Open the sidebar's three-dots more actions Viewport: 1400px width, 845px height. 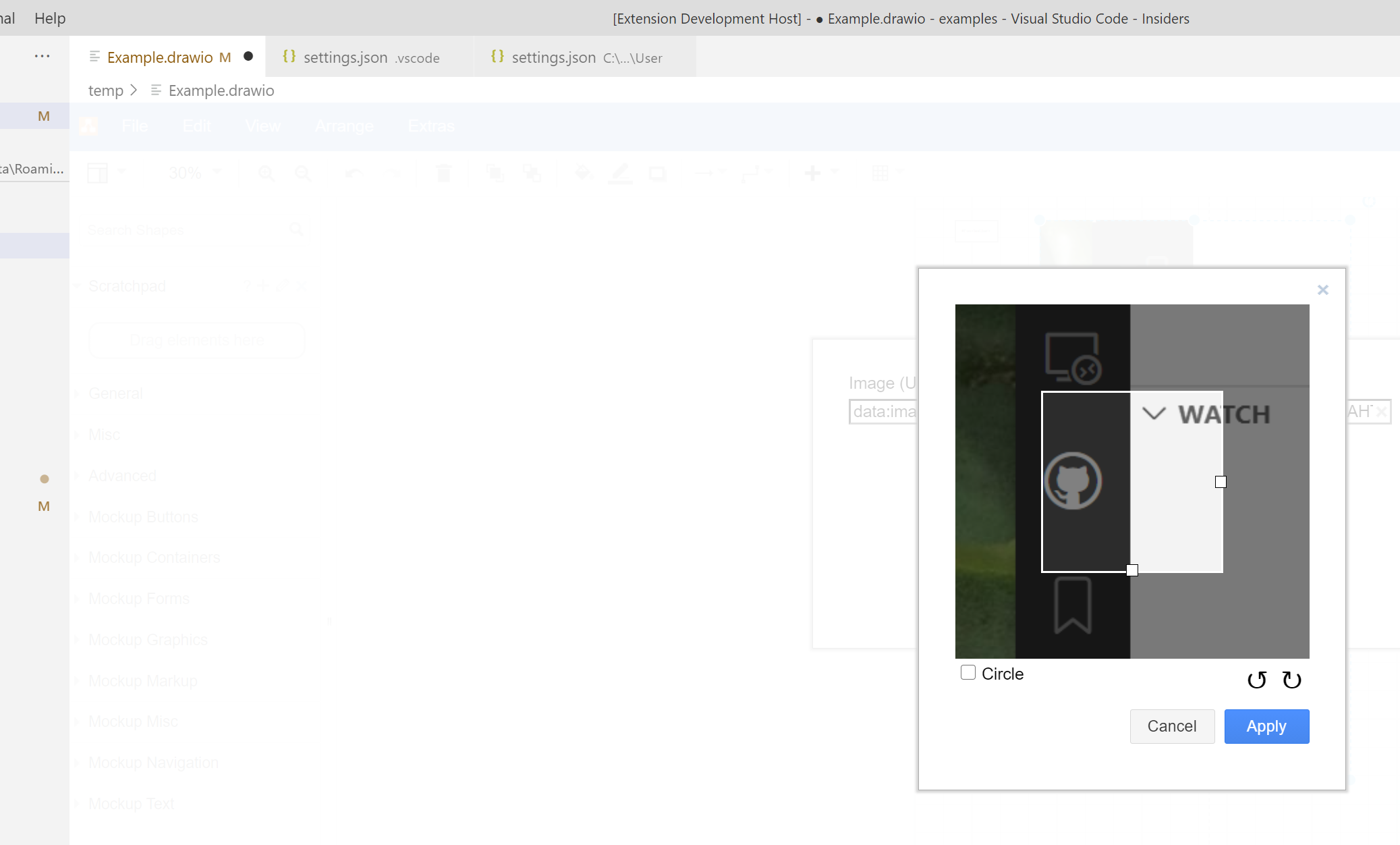click(43, 57)
